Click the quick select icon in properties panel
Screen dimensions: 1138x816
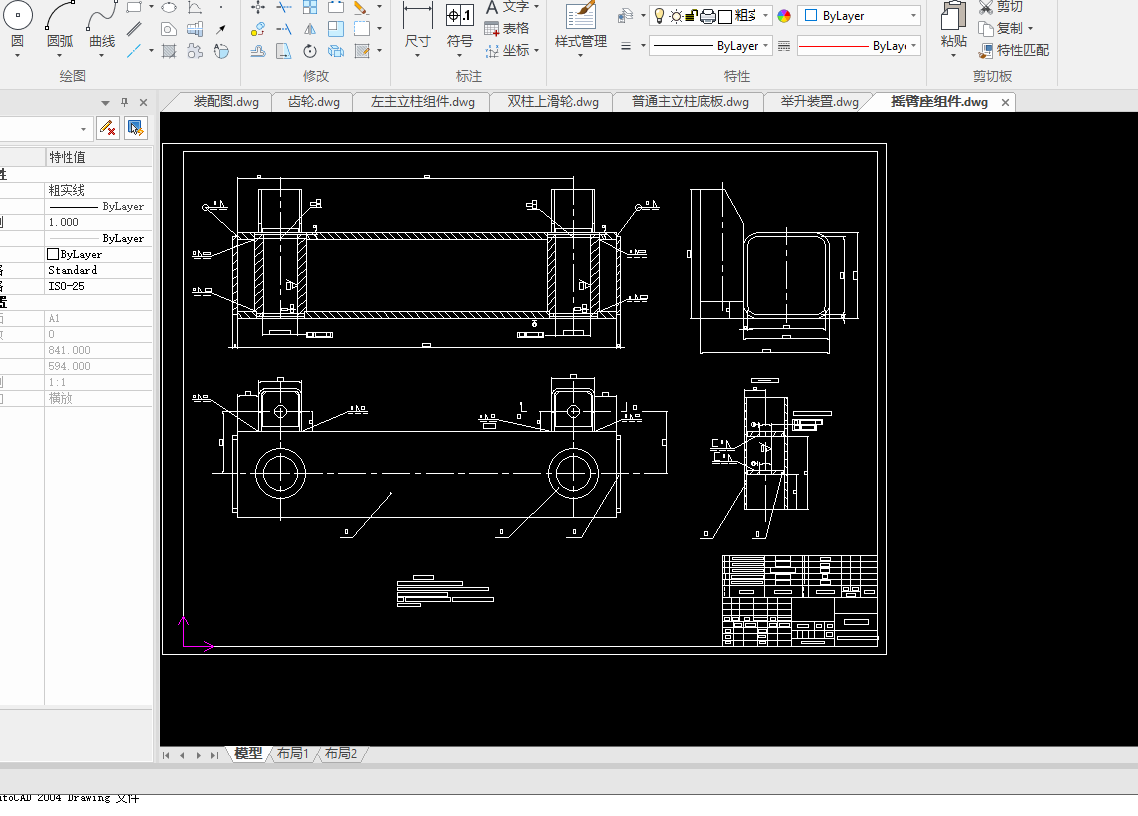[x=136, y=128]
